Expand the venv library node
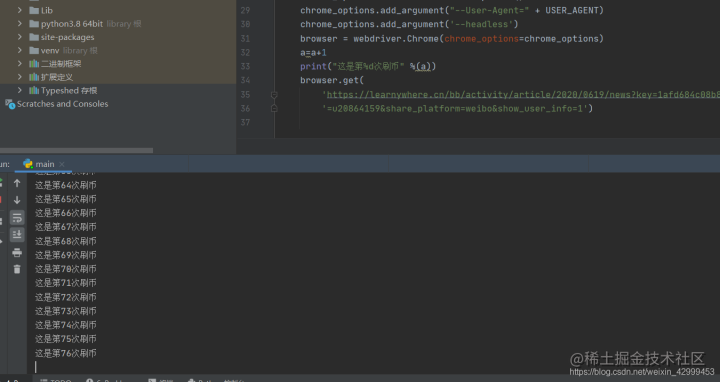The height and width of the screenshot is (382, 720). (x=20, y=50)
